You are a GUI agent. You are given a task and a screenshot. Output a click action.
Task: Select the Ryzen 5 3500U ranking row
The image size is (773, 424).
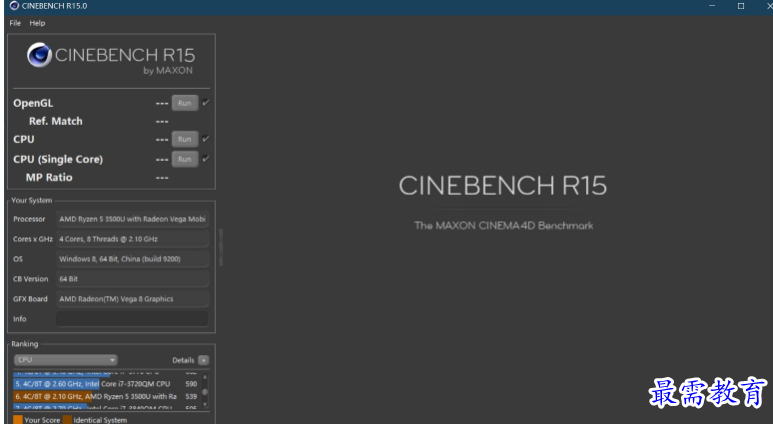click(106, 396)
